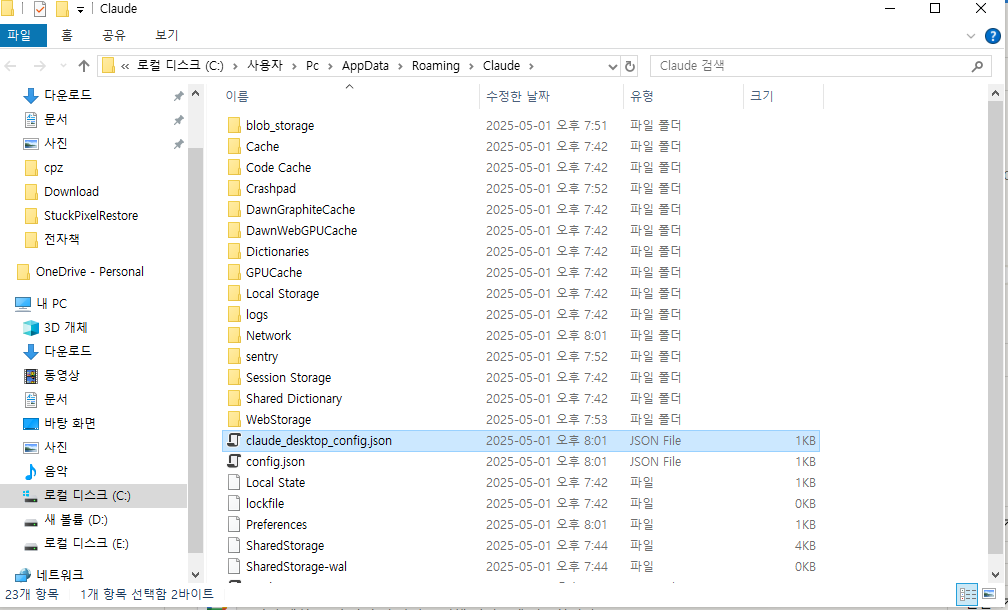The width and height of the screenshot is (1008, 610).
Task: Select the Crashpad folder icon
Action: coord(234,188)
